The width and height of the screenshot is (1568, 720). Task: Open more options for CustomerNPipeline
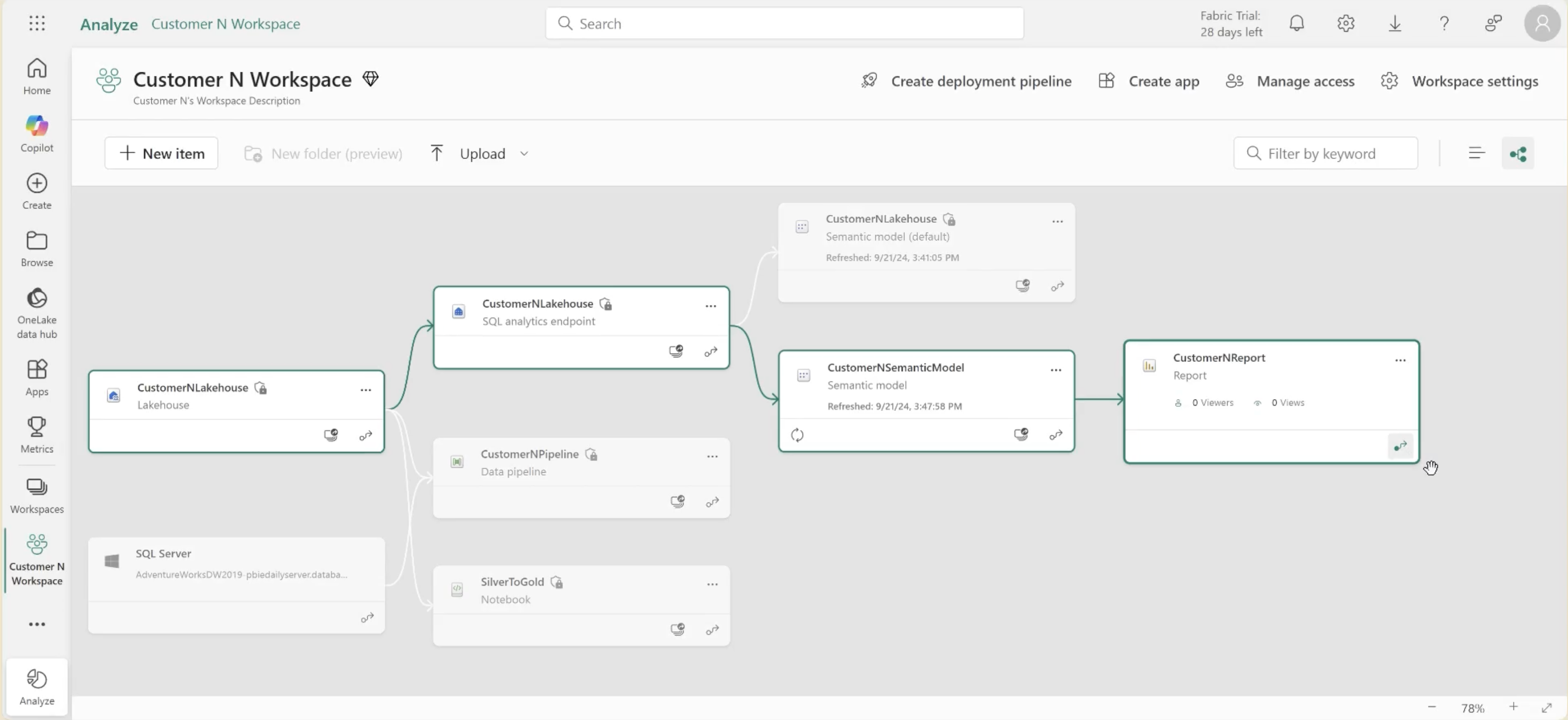click(x=712, y=456)
